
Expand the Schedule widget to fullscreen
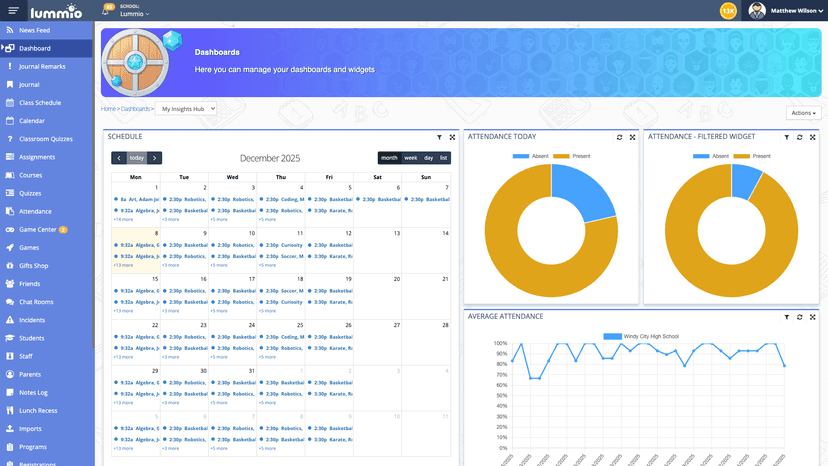pos(452,137)
